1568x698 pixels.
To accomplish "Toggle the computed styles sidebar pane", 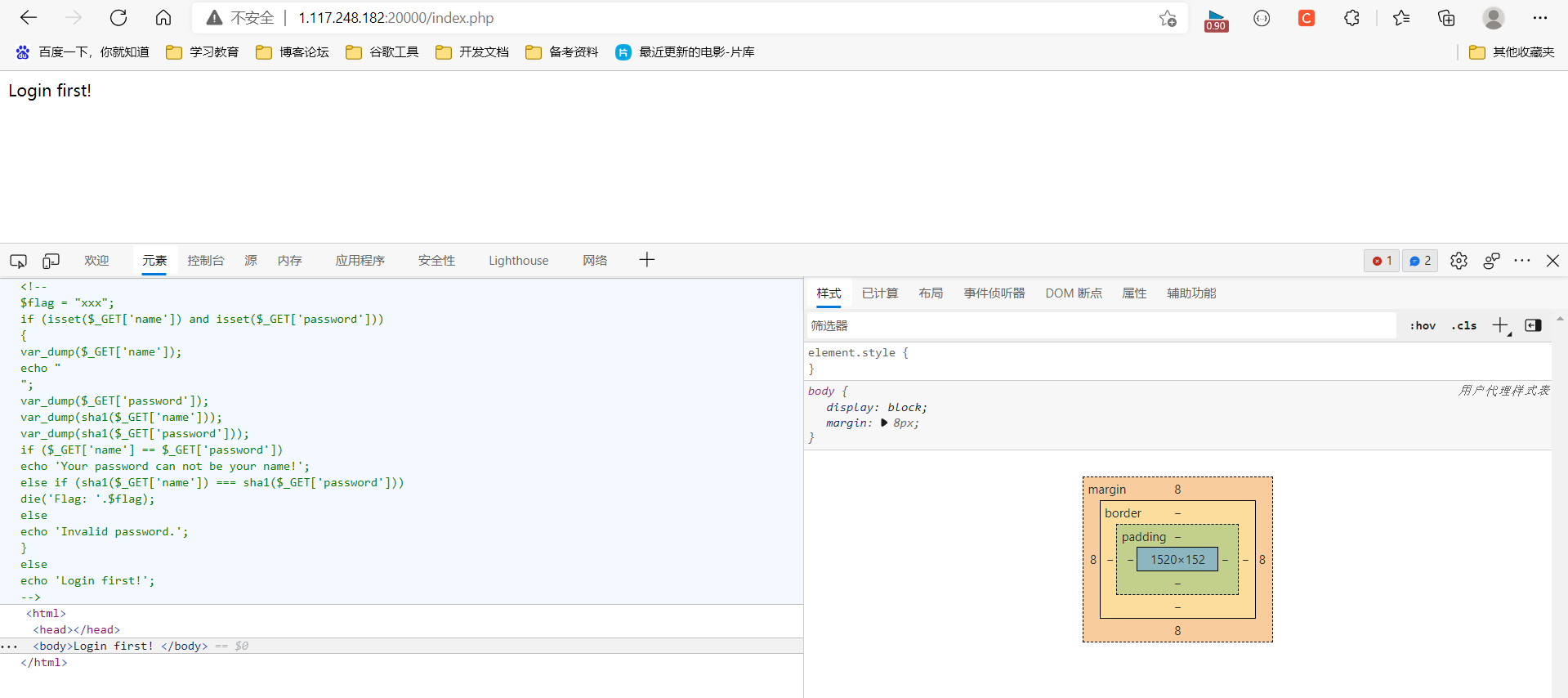I will click(1534, 325).
